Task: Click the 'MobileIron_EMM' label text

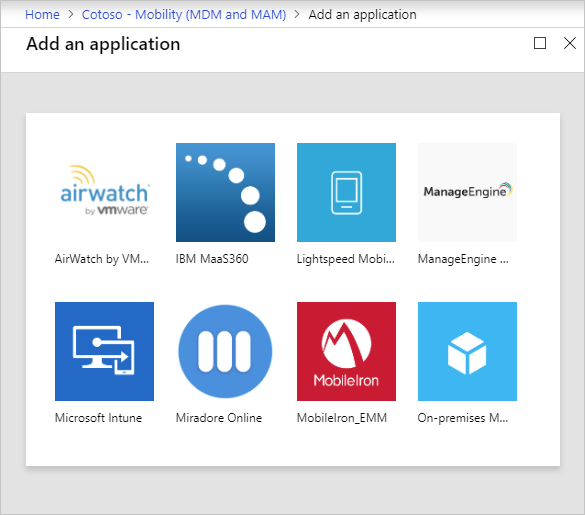Action: [342, 418]
